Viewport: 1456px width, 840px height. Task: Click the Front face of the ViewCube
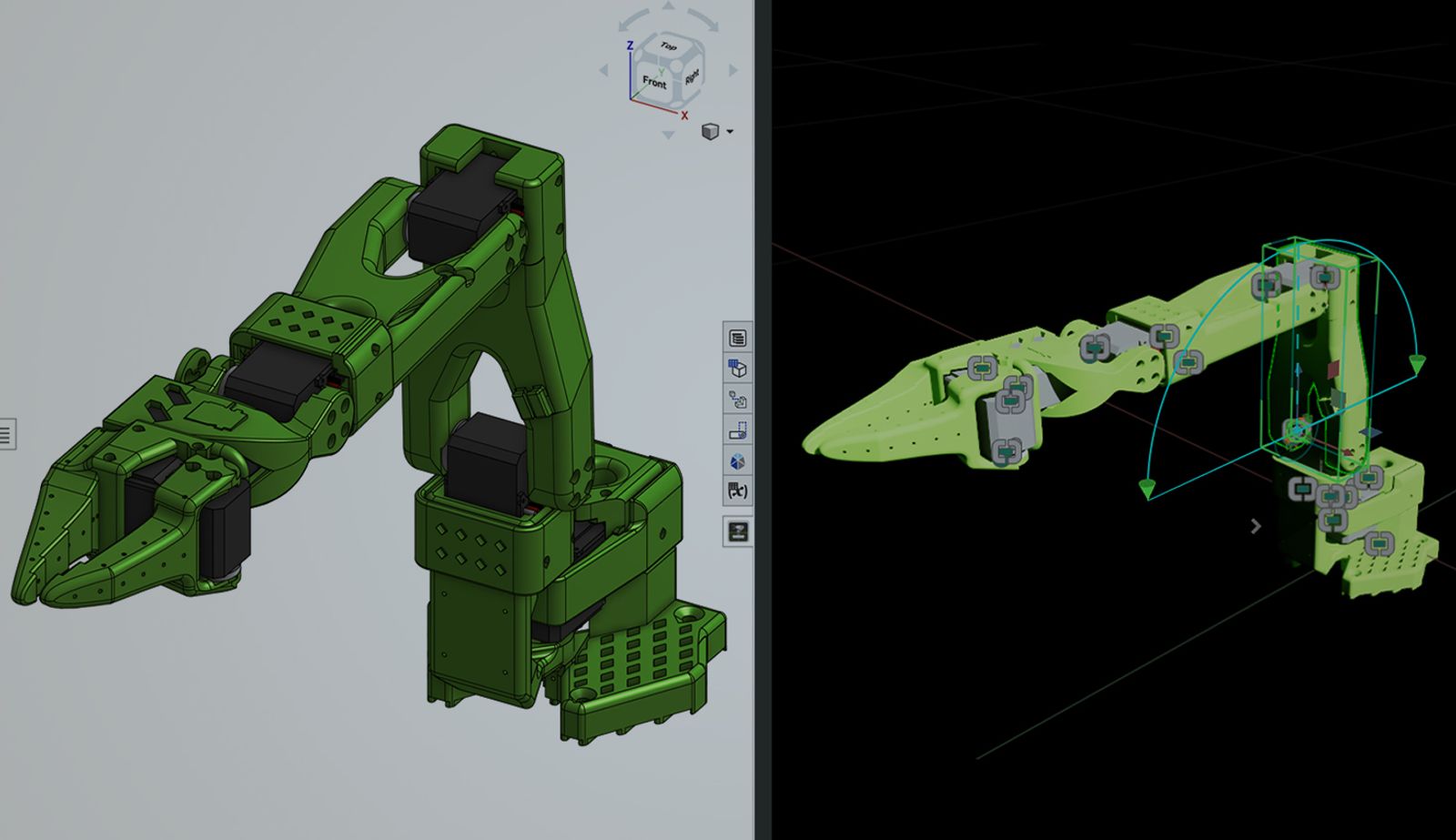point(656,82)
